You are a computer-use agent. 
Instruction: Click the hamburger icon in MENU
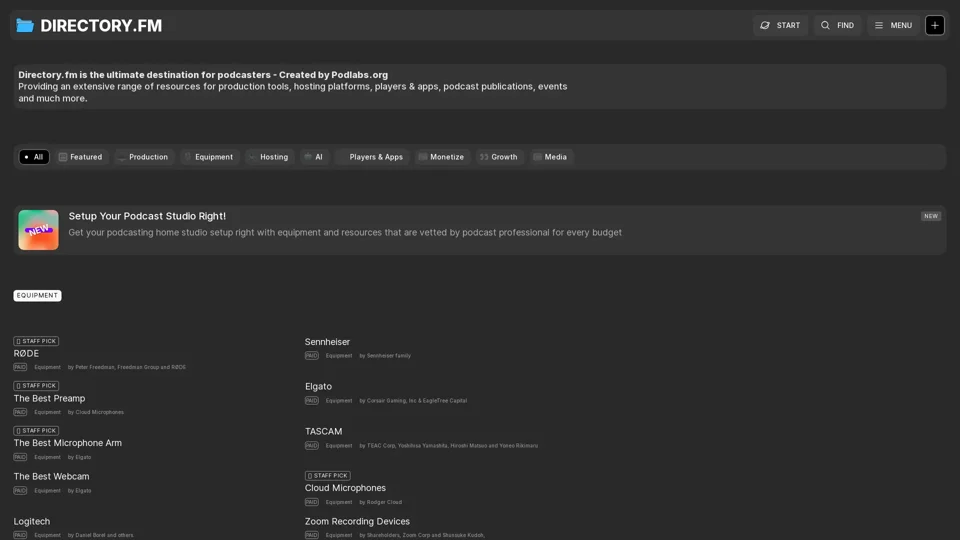pos(879,25)
